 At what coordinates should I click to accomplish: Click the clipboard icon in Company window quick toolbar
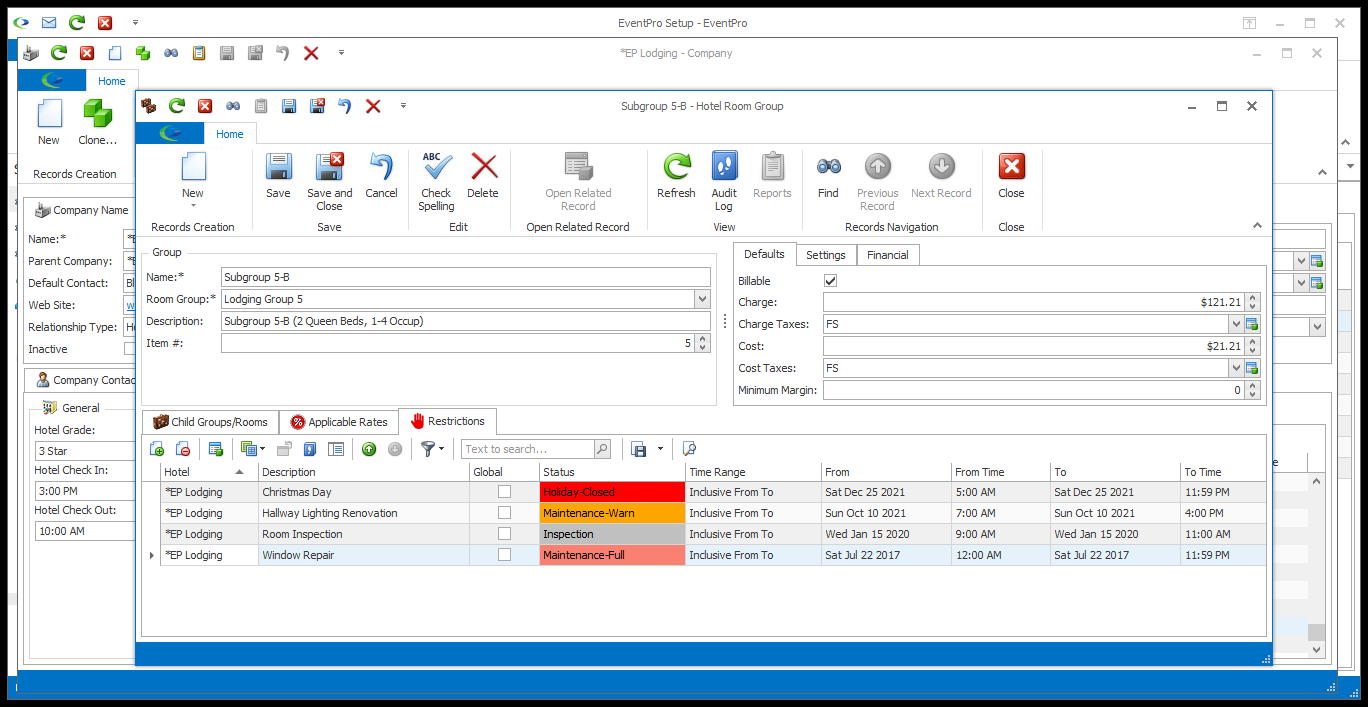pyautogui.click(x=199, y=53)
